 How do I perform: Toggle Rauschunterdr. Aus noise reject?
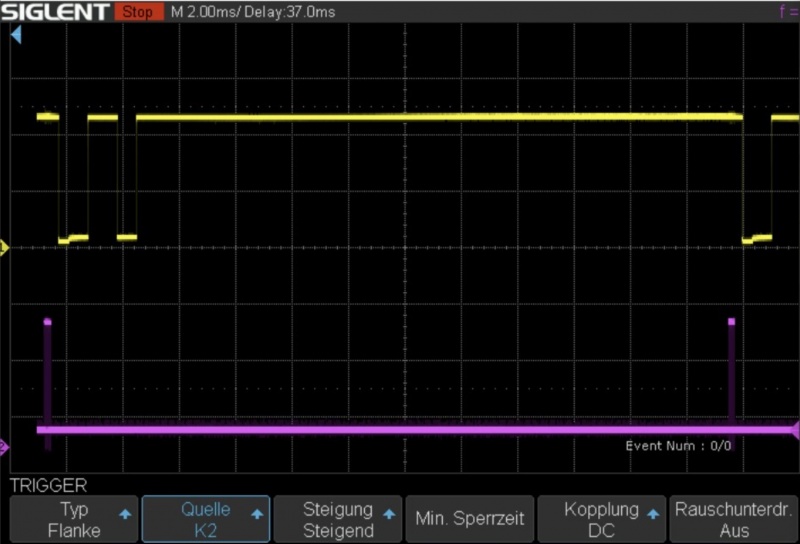point(734,519)
